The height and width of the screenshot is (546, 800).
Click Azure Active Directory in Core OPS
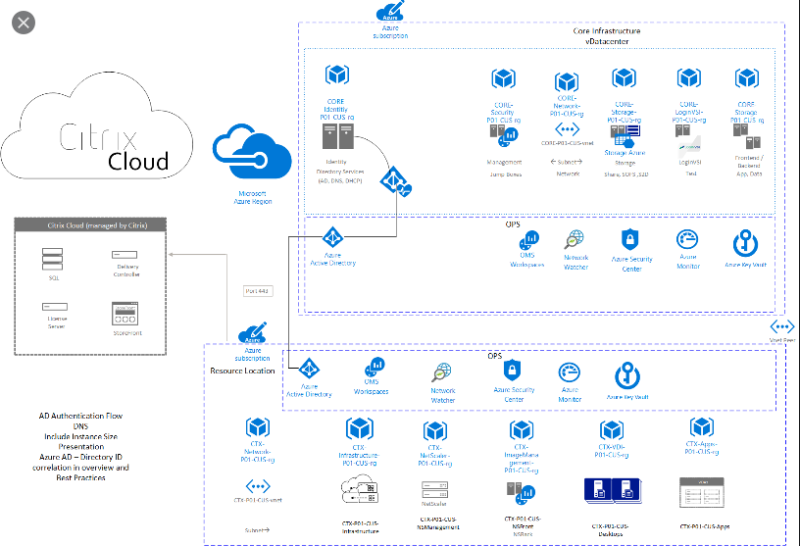pos(333,237)
